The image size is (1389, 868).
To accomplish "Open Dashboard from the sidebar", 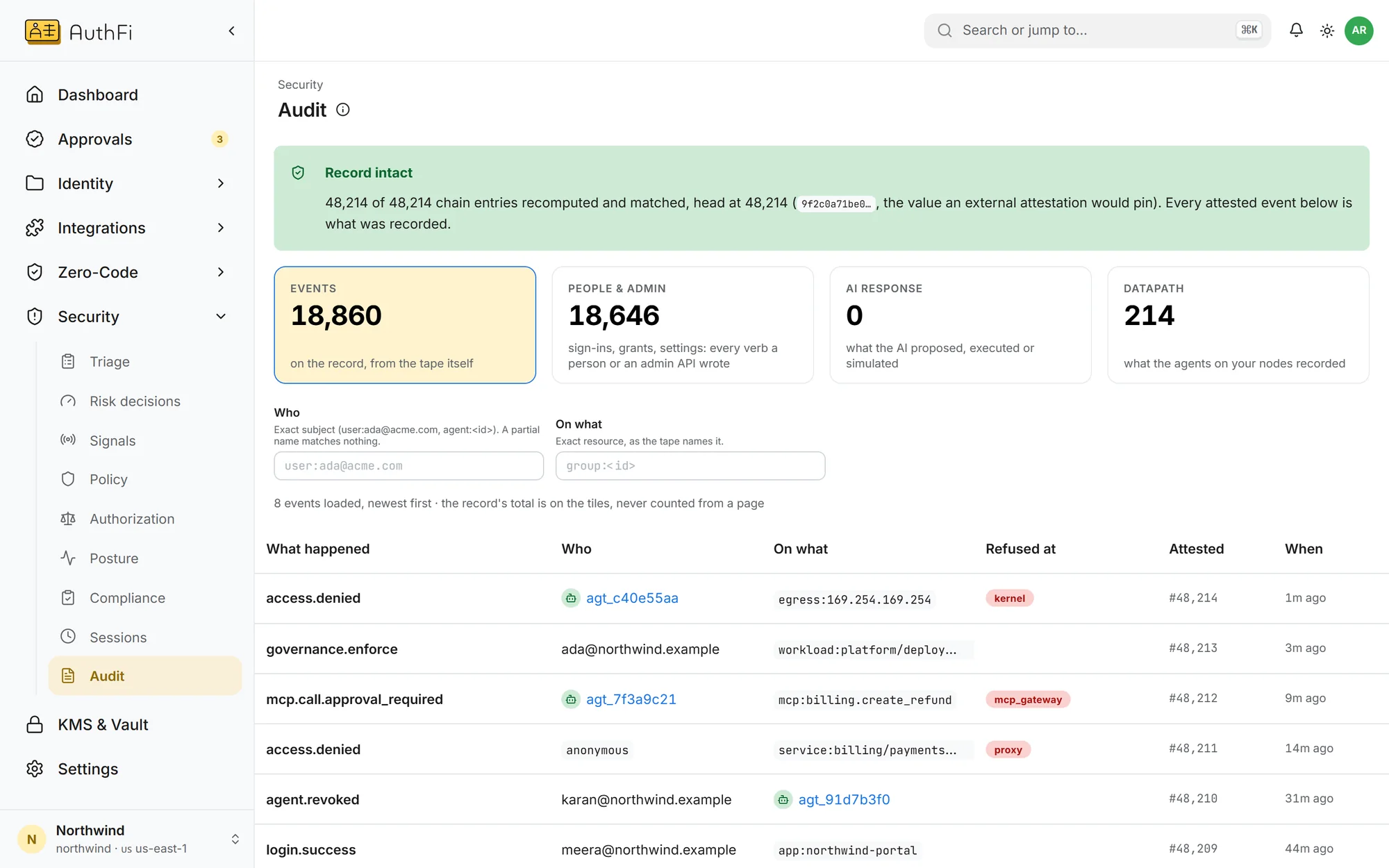I will point(127,94).
